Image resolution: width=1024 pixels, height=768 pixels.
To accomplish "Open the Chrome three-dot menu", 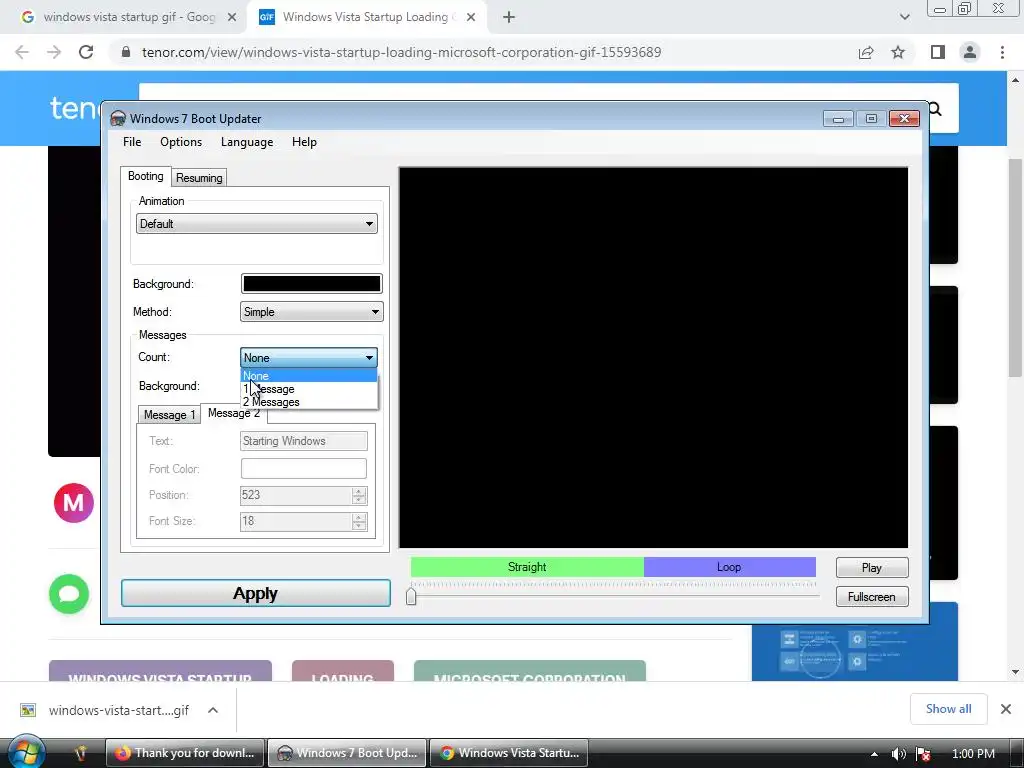I will pyautogui.click(x=1002, y=52).
